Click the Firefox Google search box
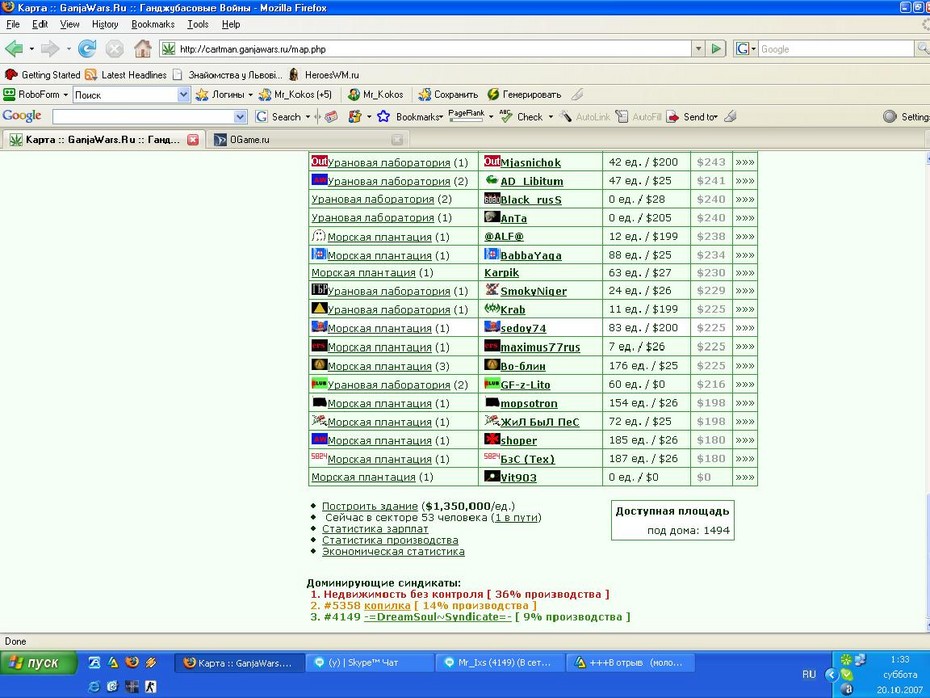The image size is (930, 698). click(x=835, y=49)
